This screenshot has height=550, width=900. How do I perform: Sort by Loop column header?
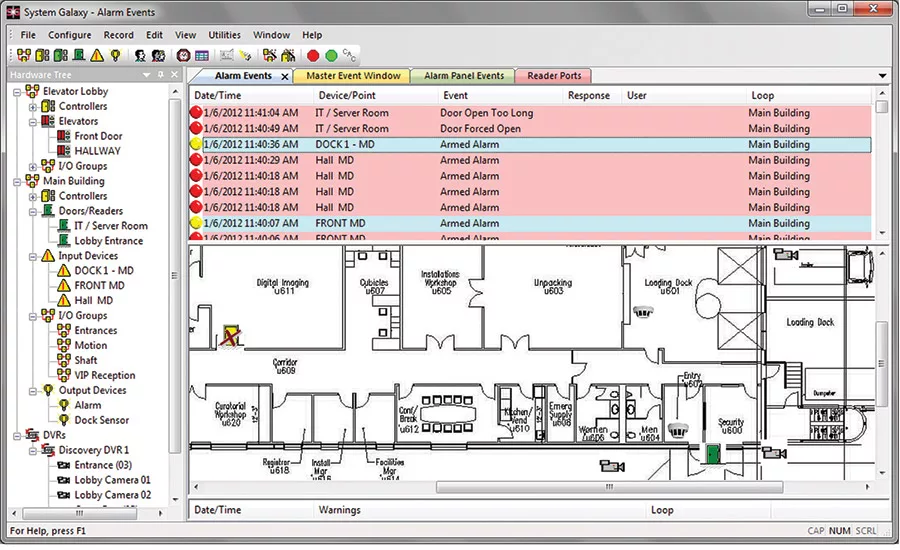(x=809, y=95)
